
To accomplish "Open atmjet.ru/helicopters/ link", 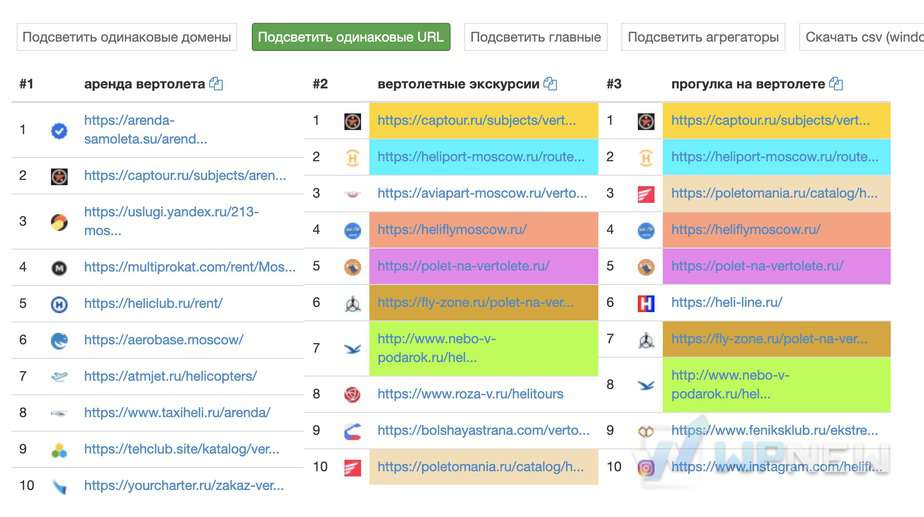I will click(170, 376).
